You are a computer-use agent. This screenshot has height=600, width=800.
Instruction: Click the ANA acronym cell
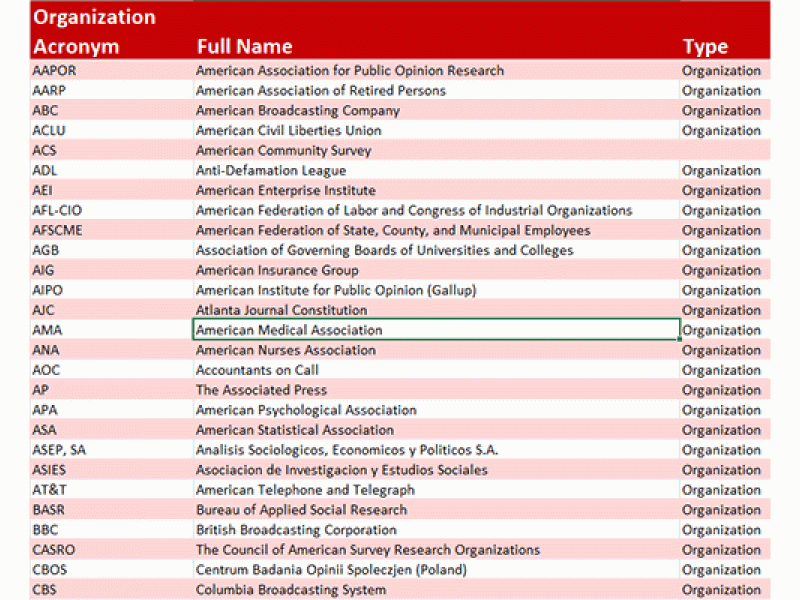[x=111, y=350]
